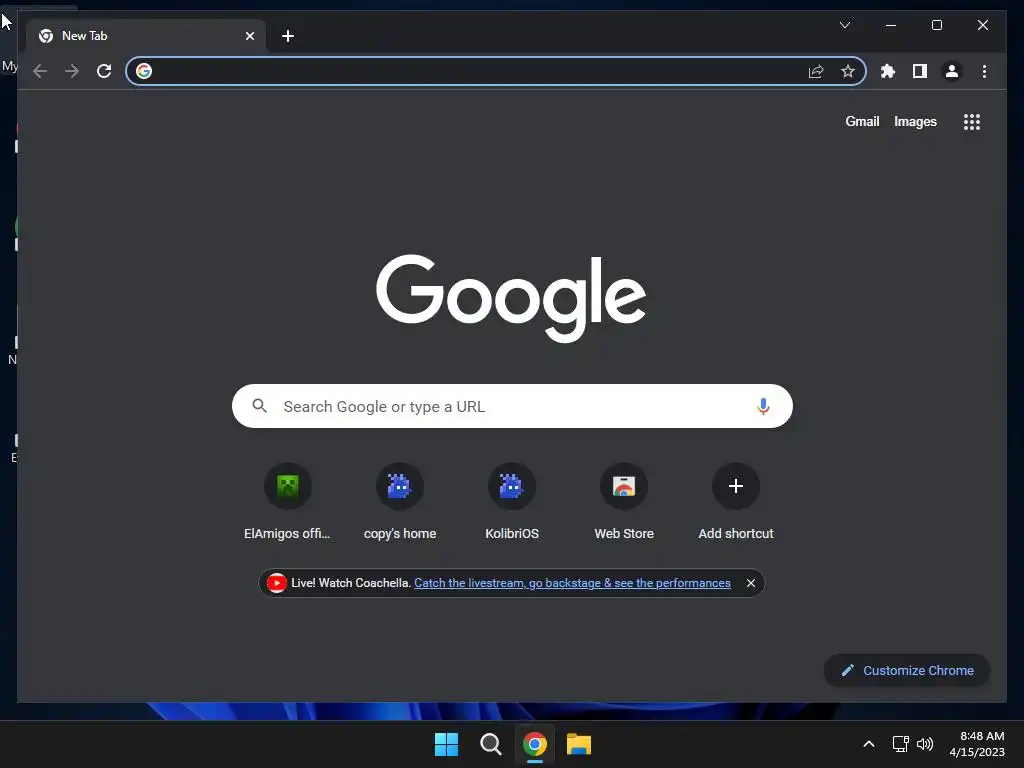Close the New Tab tab
The height and width of the screenshot is (768, 1024).
pos(249,36)
